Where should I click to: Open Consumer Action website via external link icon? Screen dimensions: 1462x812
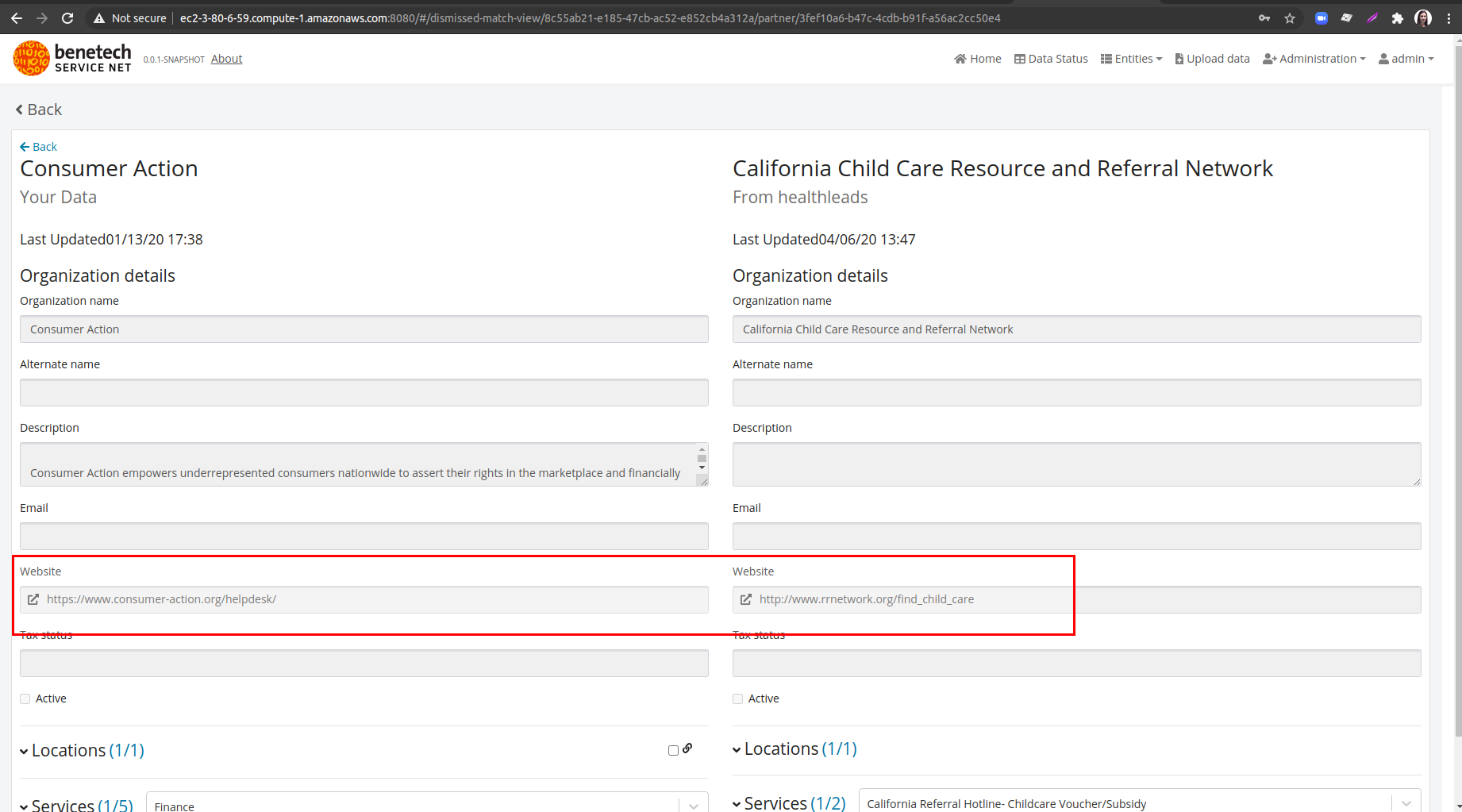[33, 599]
